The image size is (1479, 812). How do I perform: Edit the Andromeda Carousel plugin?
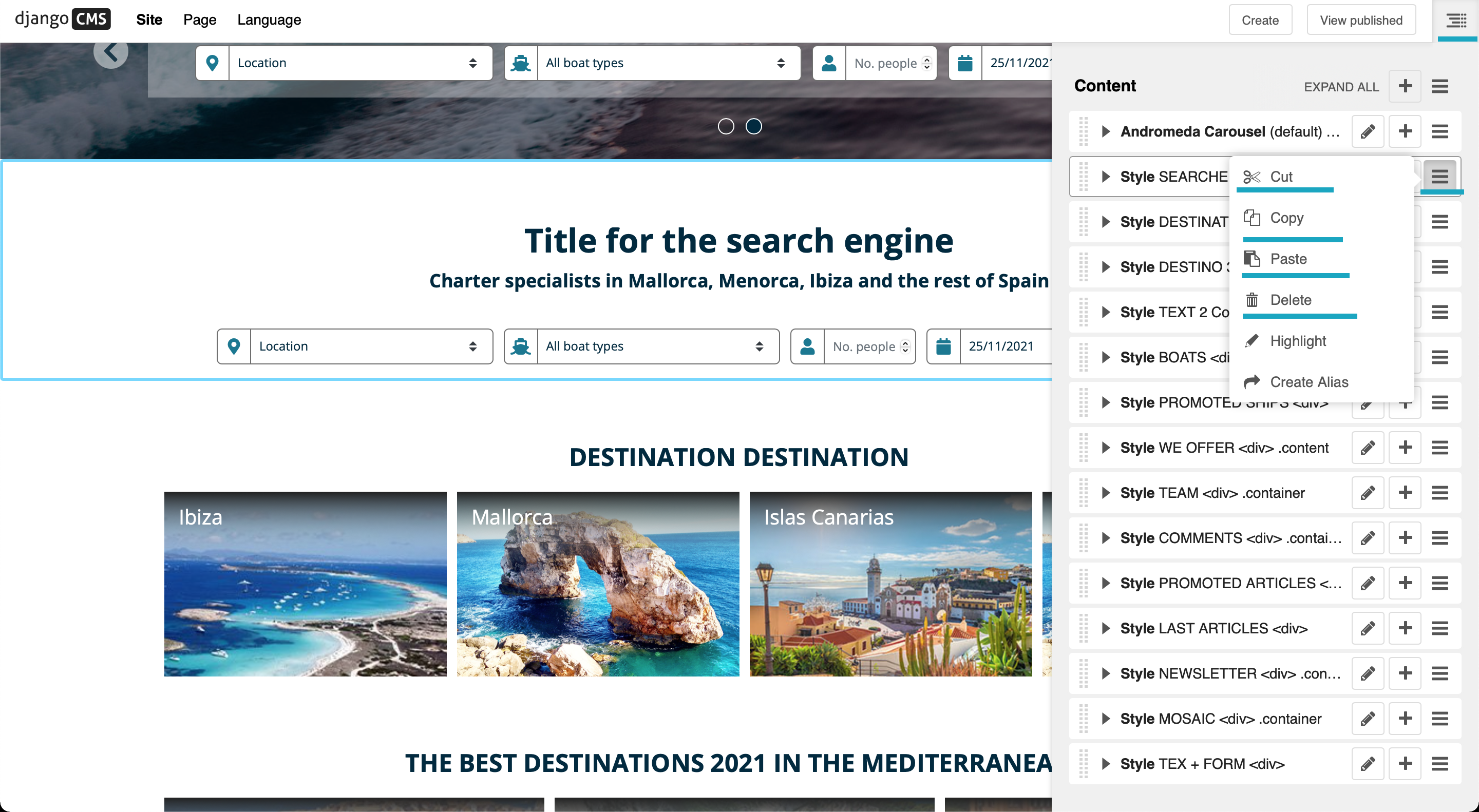click(1368, 131)
